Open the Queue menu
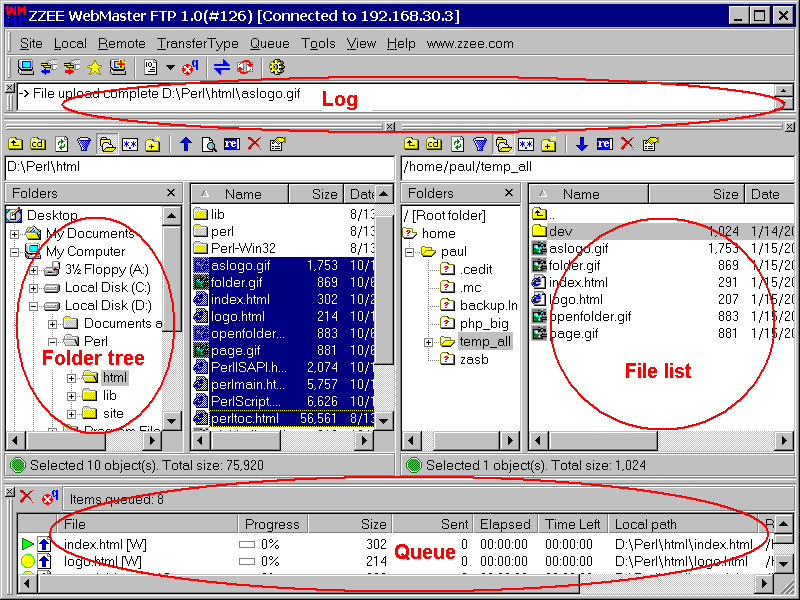Screen dimensions: 800x600 pyautogui.click(x=269, y=44)
